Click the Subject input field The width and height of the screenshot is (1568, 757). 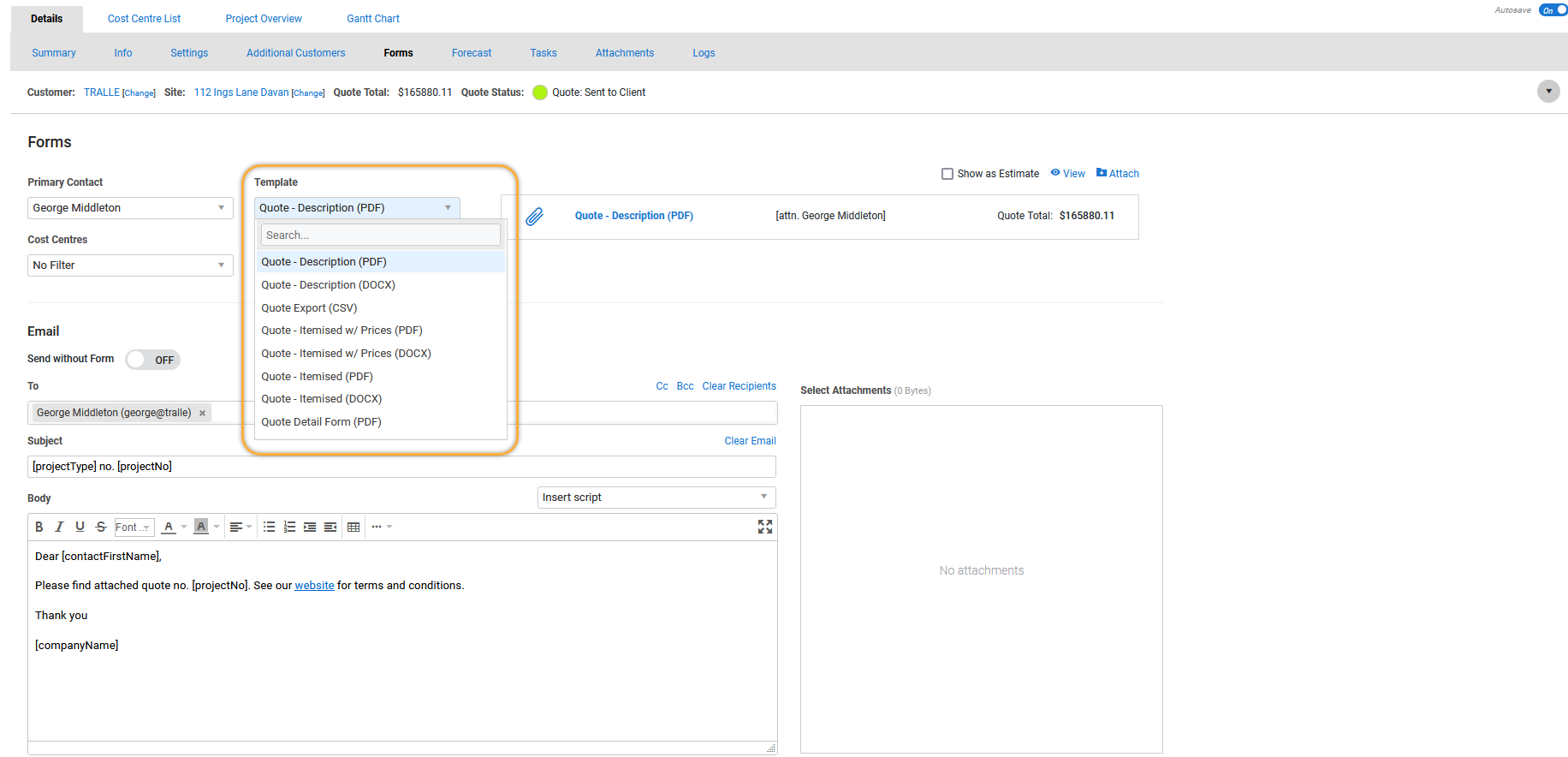pos(401,467)
